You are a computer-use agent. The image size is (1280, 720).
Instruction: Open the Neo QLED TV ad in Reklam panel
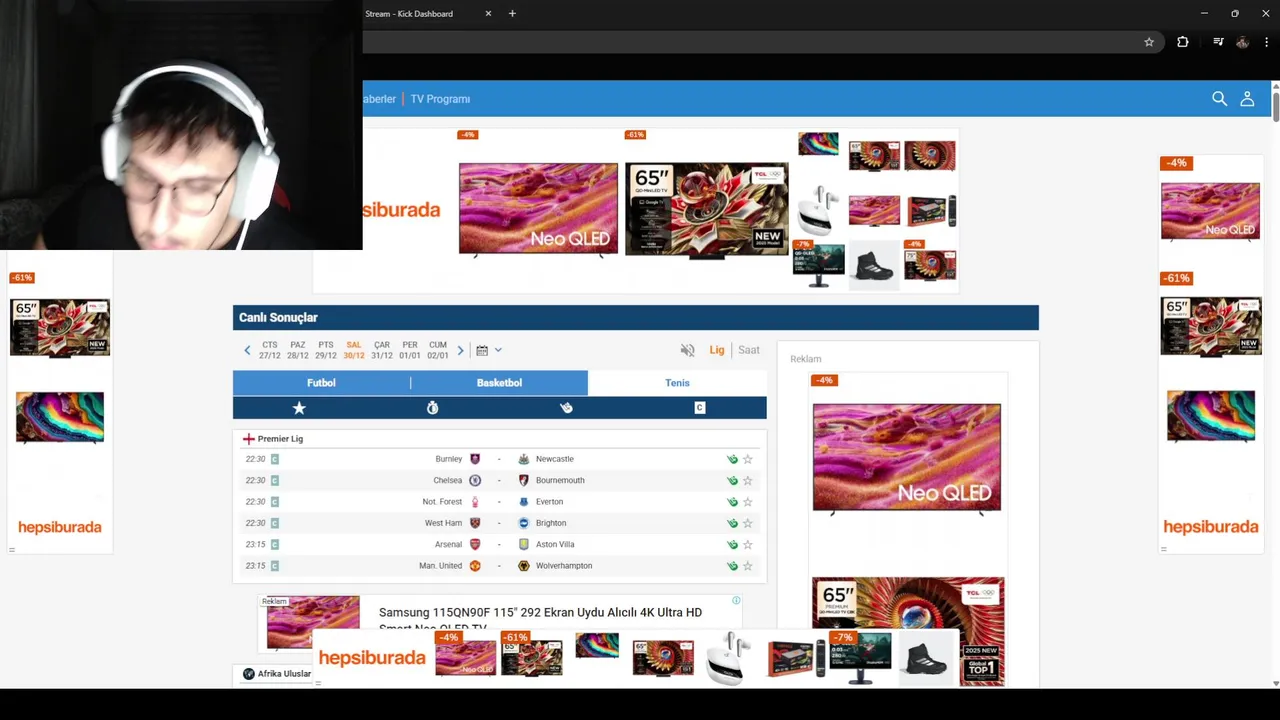click(907, 458)
